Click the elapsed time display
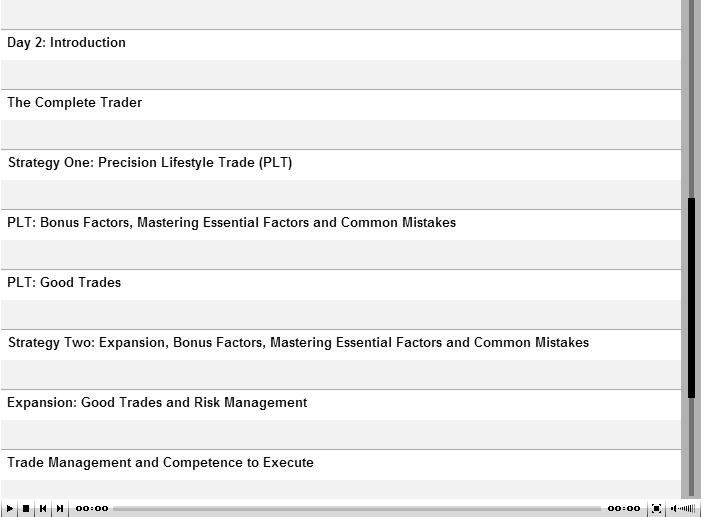The height and width of the screenshot is (517, 703). coord(92,508)
